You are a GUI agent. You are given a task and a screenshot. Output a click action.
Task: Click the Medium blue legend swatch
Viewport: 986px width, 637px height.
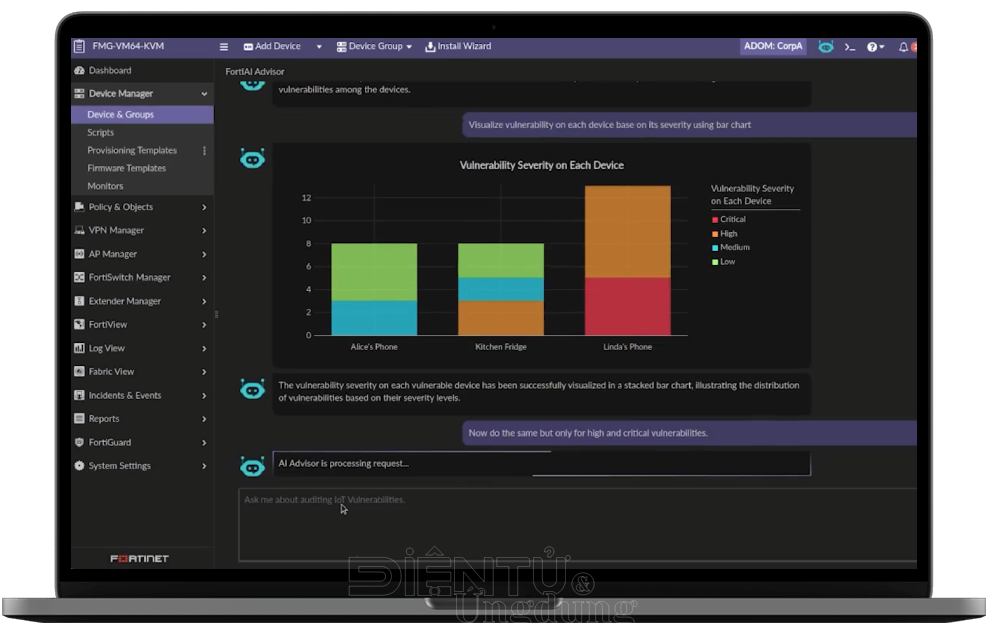715,248
